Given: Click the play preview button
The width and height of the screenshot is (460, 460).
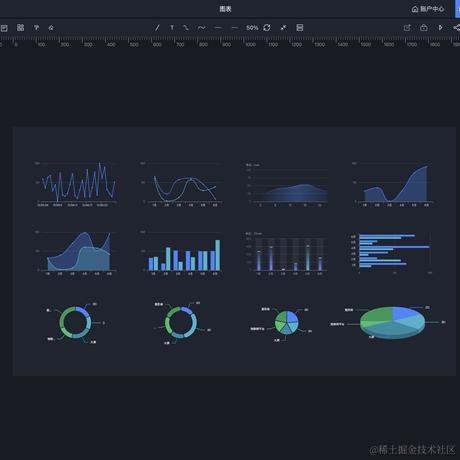Looking at the screenshot, I should pyautogui.click(x=440, y=28).
